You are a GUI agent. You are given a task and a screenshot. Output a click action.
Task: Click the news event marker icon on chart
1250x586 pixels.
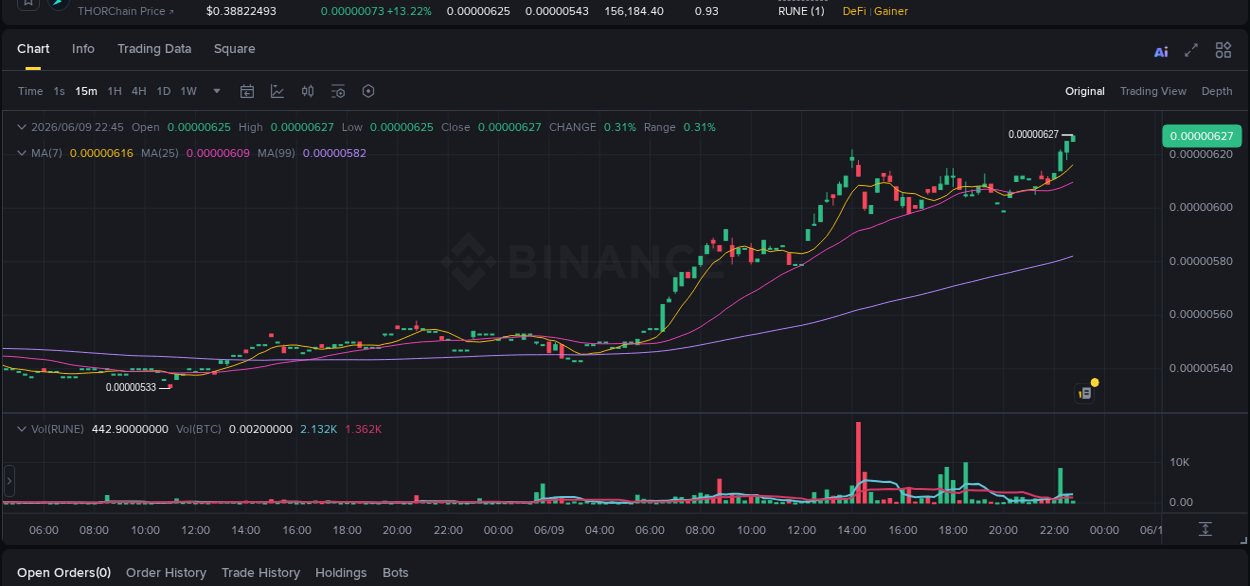click(1085, 393)
